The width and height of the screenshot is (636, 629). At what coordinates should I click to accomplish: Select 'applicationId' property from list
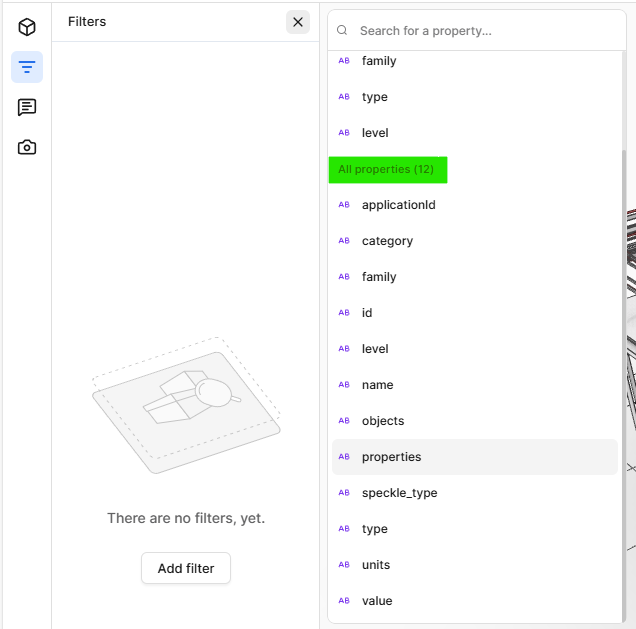click(398, 205)
